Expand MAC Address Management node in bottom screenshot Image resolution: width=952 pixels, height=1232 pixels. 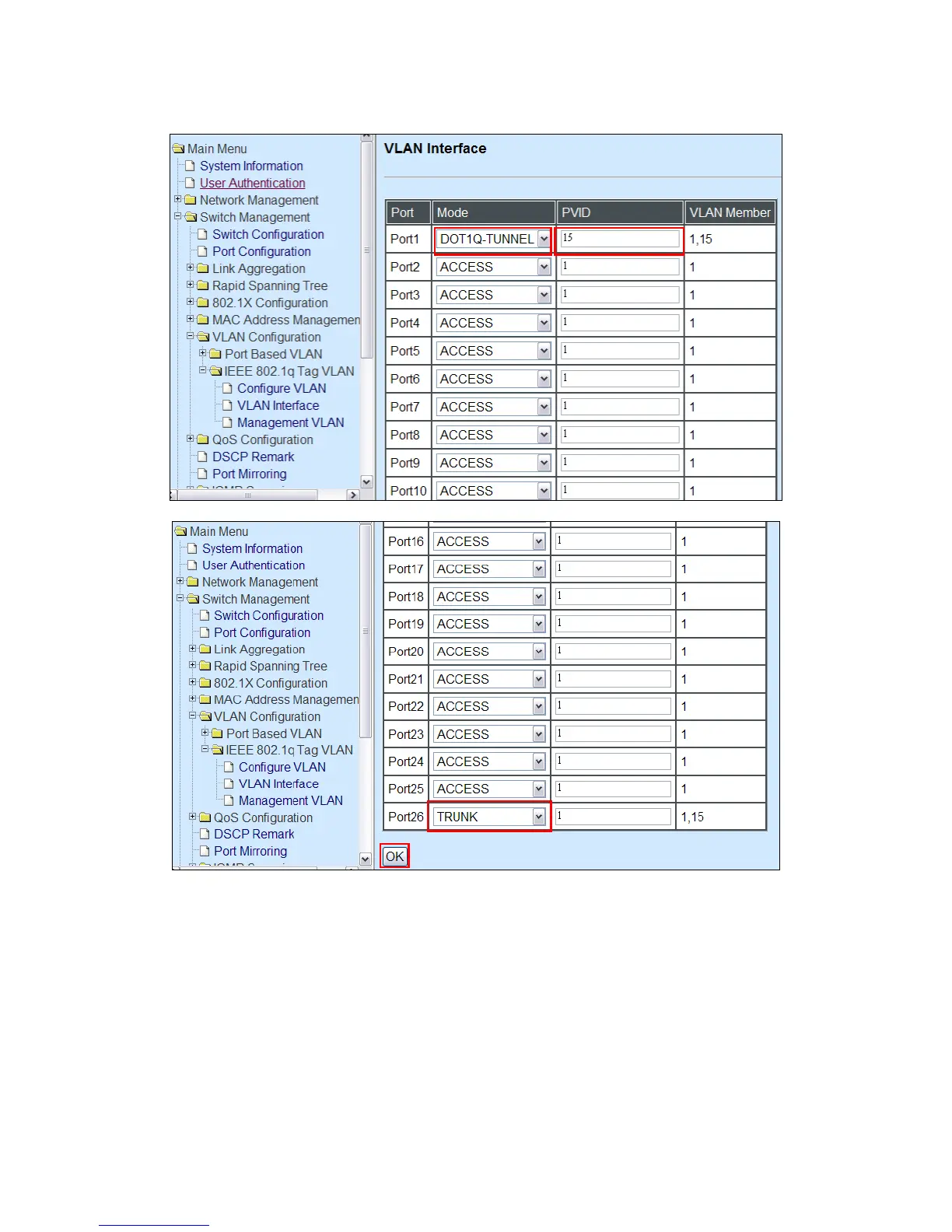click(x=193, y=698)
